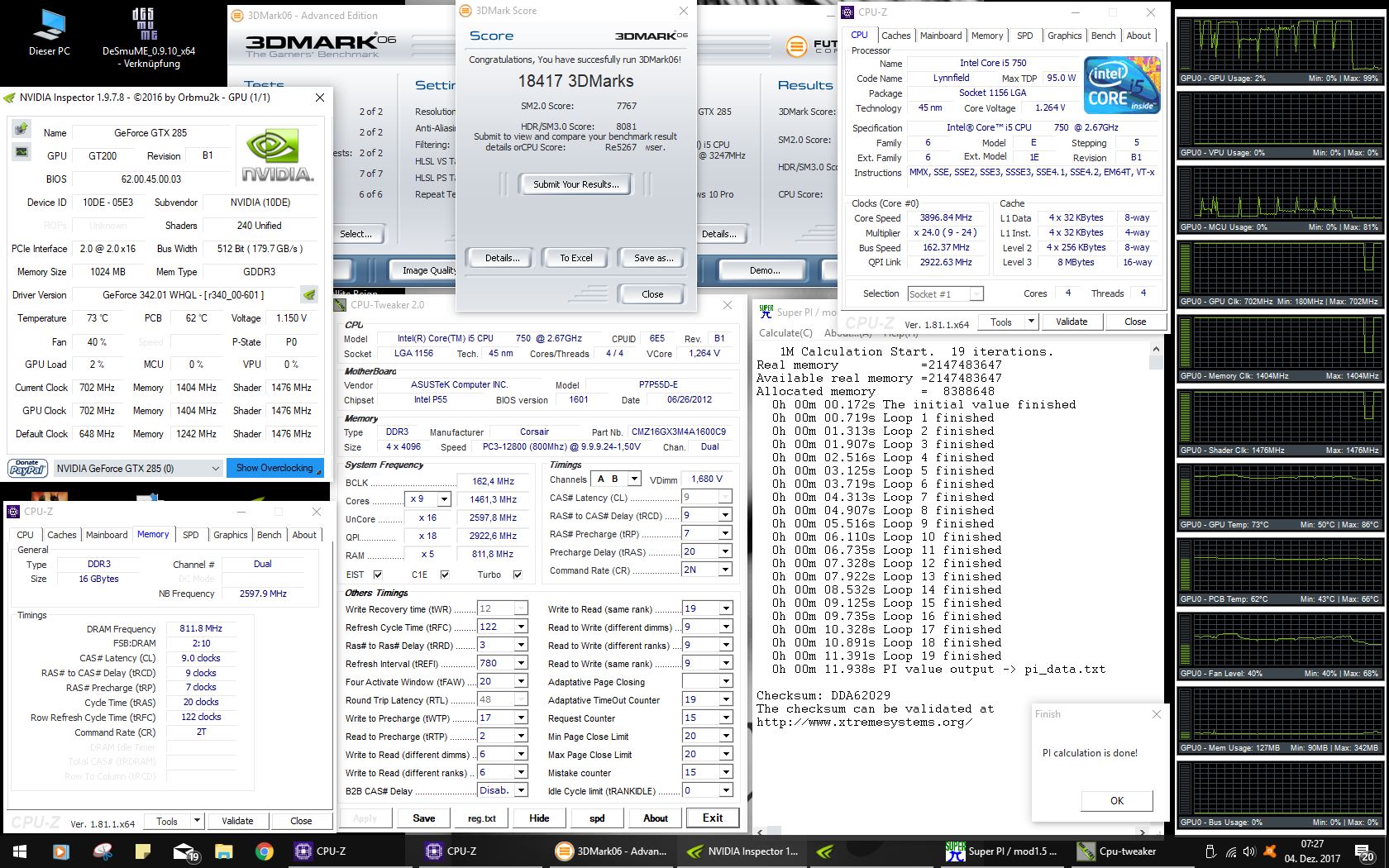
Task: Click Save as... in 3DMark Score
Action: click(653, 258)
